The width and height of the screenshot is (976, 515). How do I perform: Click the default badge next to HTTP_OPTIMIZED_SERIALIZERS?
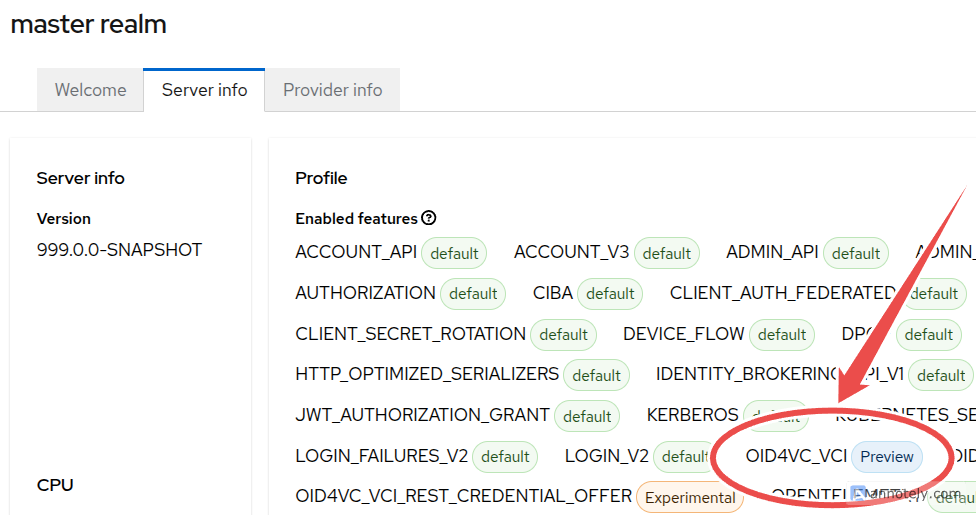(596, 376)
